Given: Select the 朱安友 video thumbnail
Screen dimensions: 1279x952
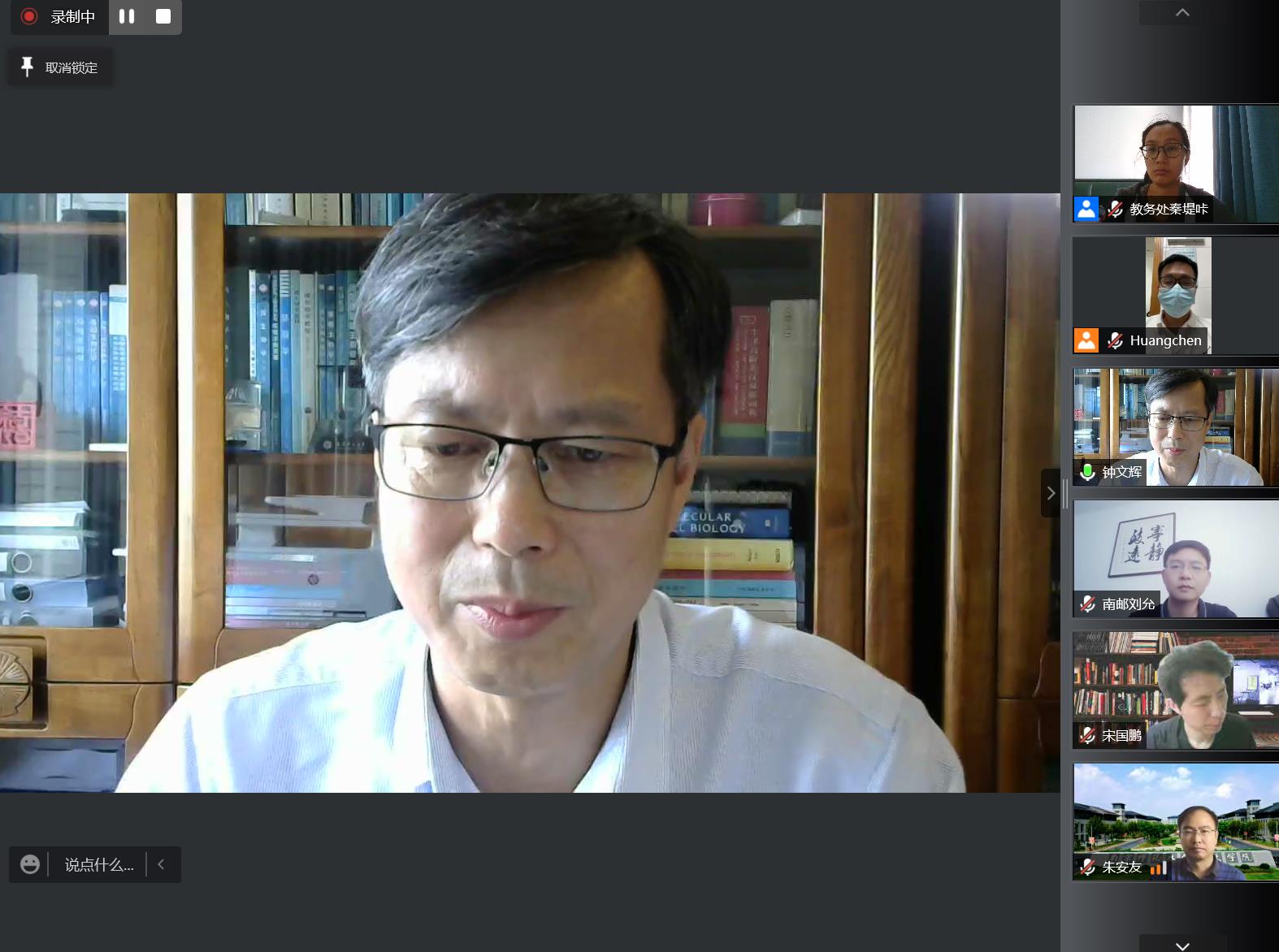Looking at the screenshot, I should click(1175, 820).
